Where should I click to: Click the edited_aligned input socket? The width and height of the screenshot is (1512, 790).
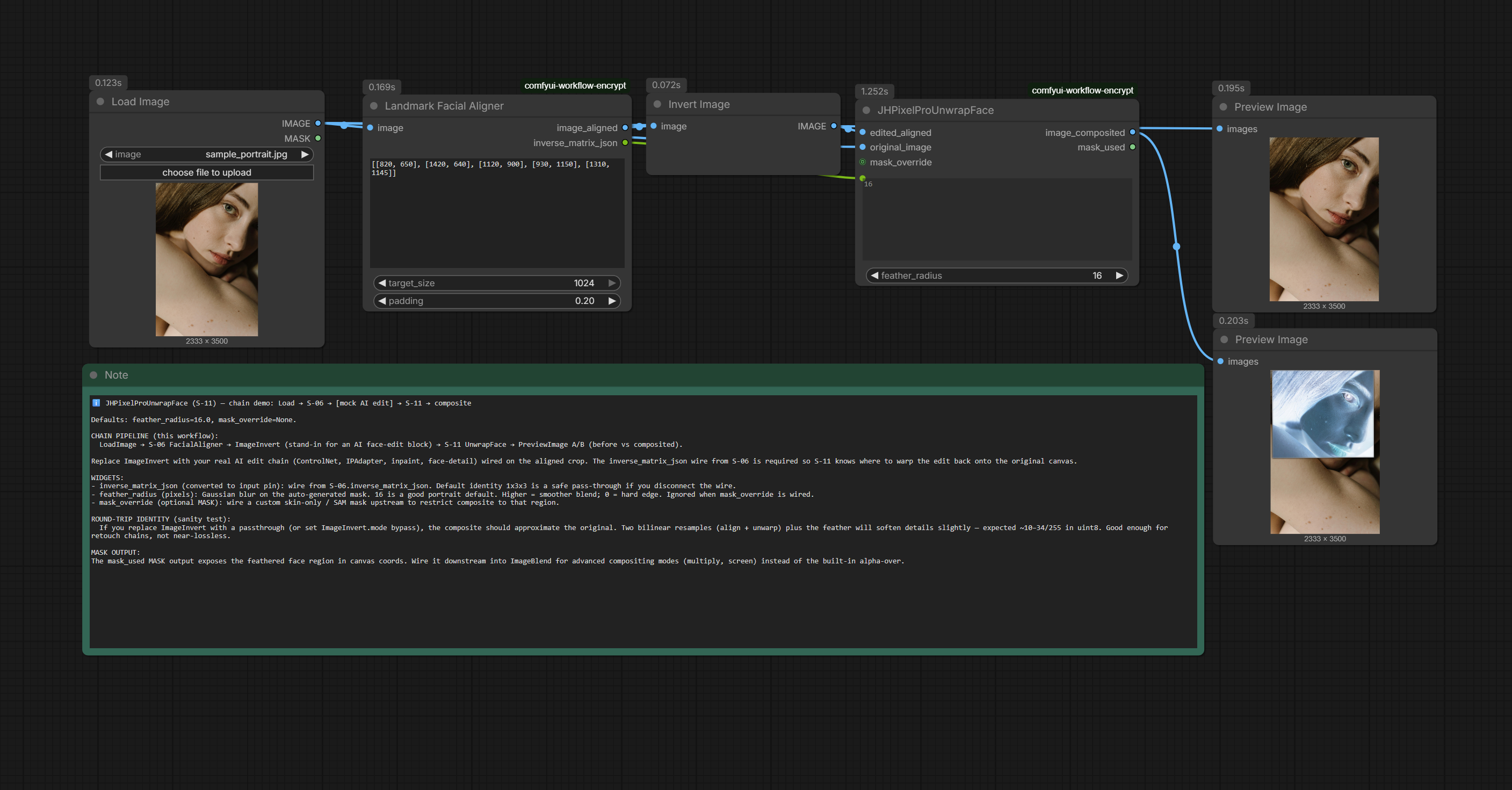(863, 132)
